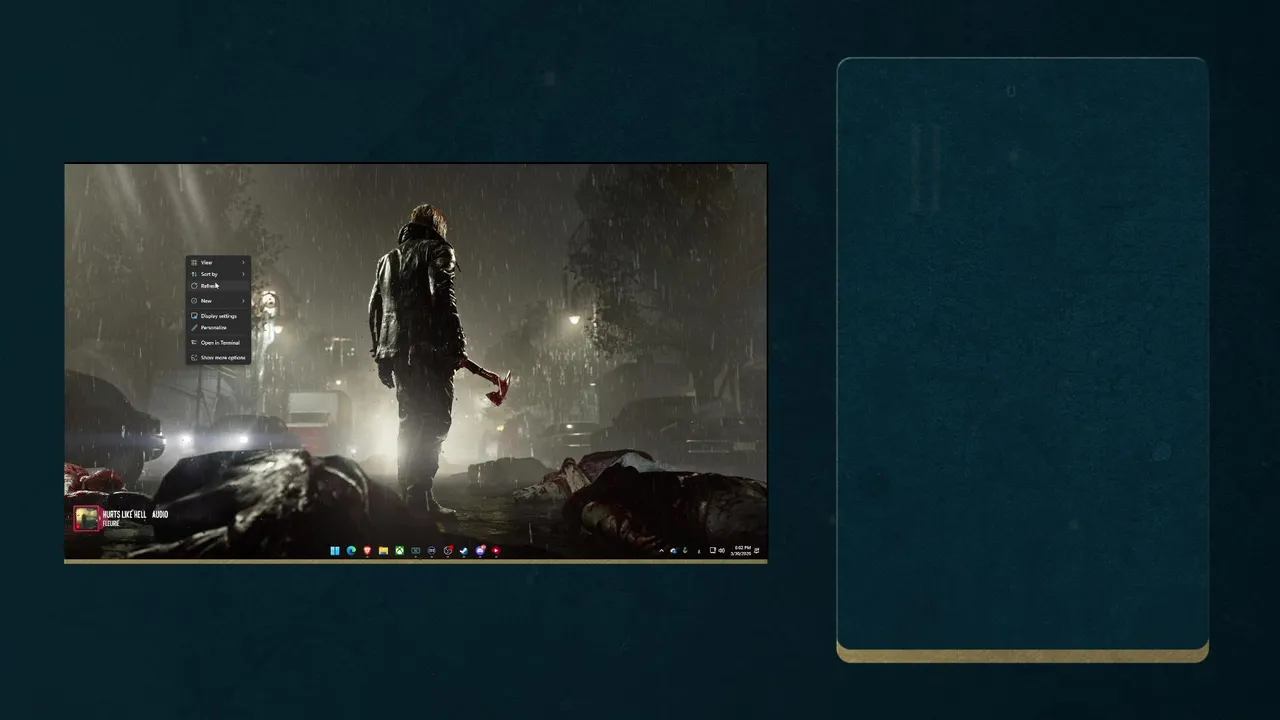Open the New submenu entry
The height and width of the screenshot is (720, 1280).
(x=218, y=301)
